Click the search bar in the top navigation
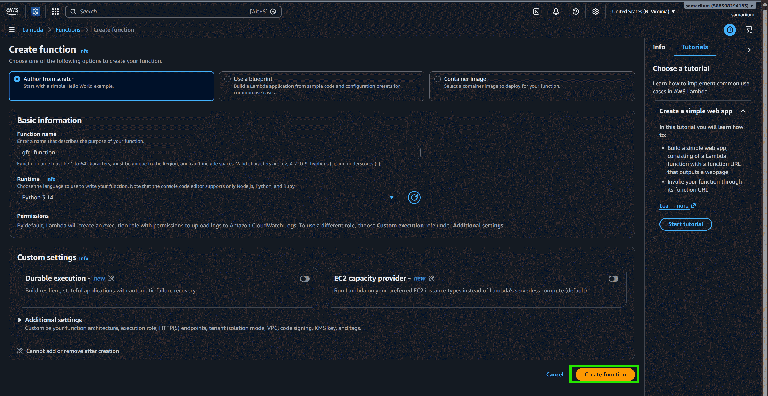The image size is (768, 396). (173, 11)
